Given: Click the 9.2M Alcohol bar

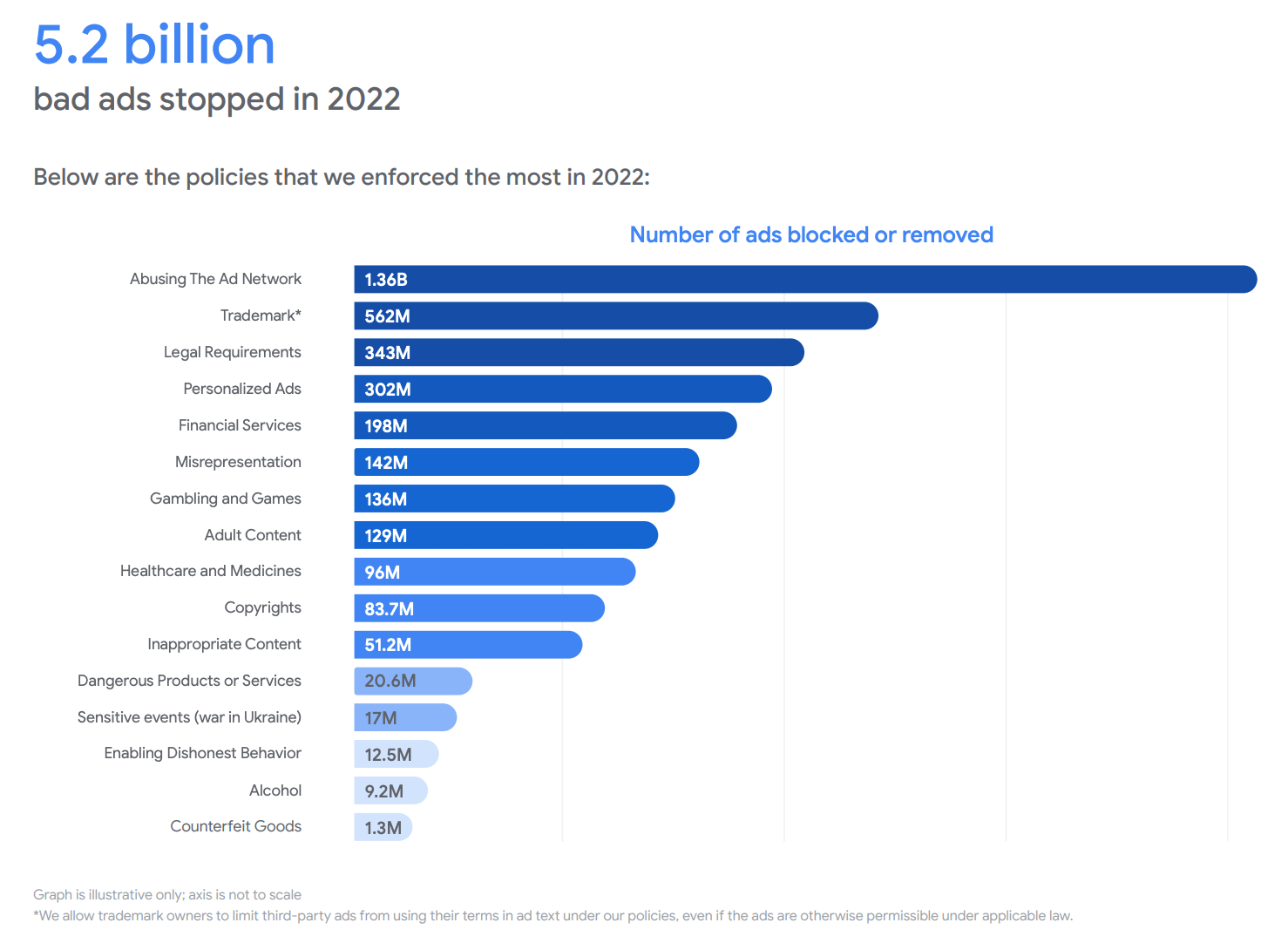Looking at the screenshot, I should [x=391, y=790].
